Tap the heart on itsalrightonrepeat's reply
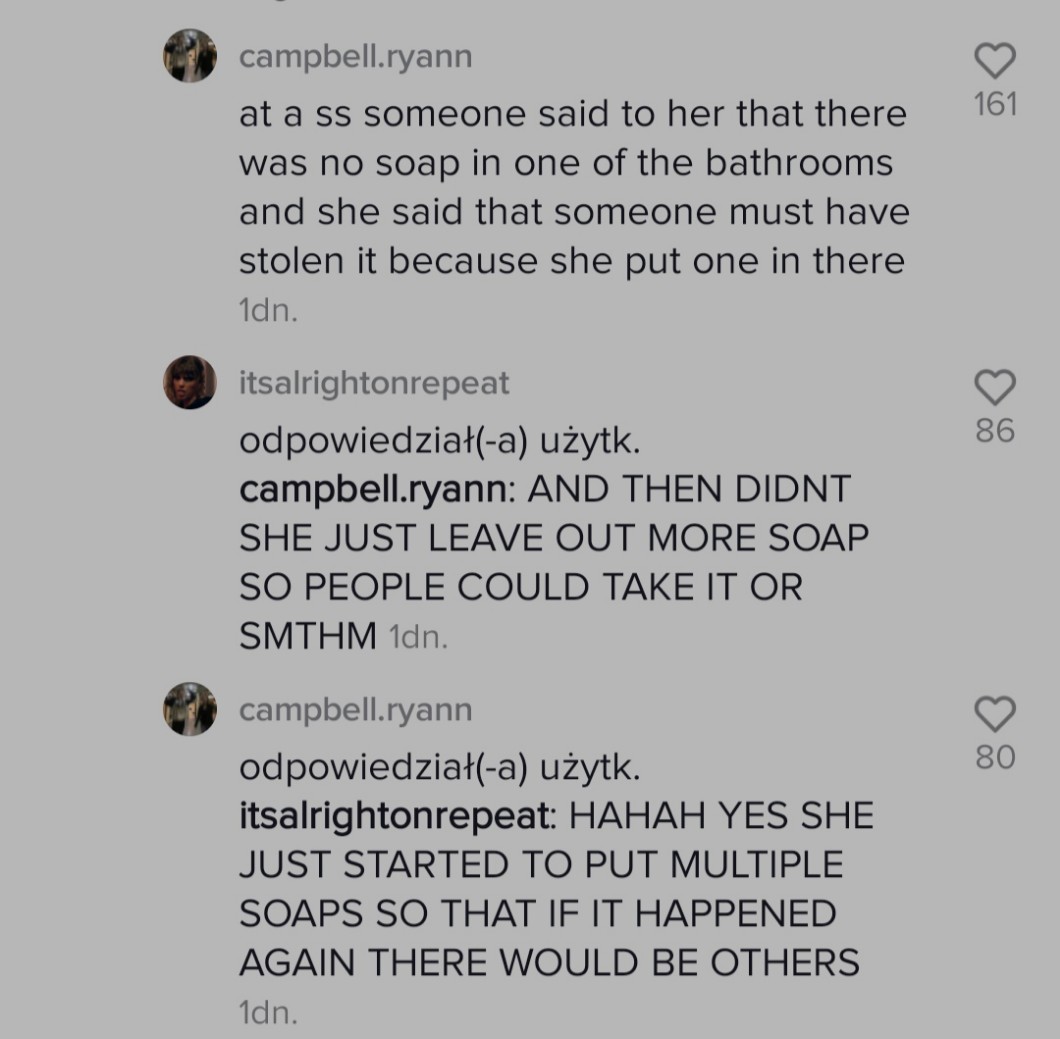Image resolution: width=1060 pixels, height=1039 pixels. [994, 387]
